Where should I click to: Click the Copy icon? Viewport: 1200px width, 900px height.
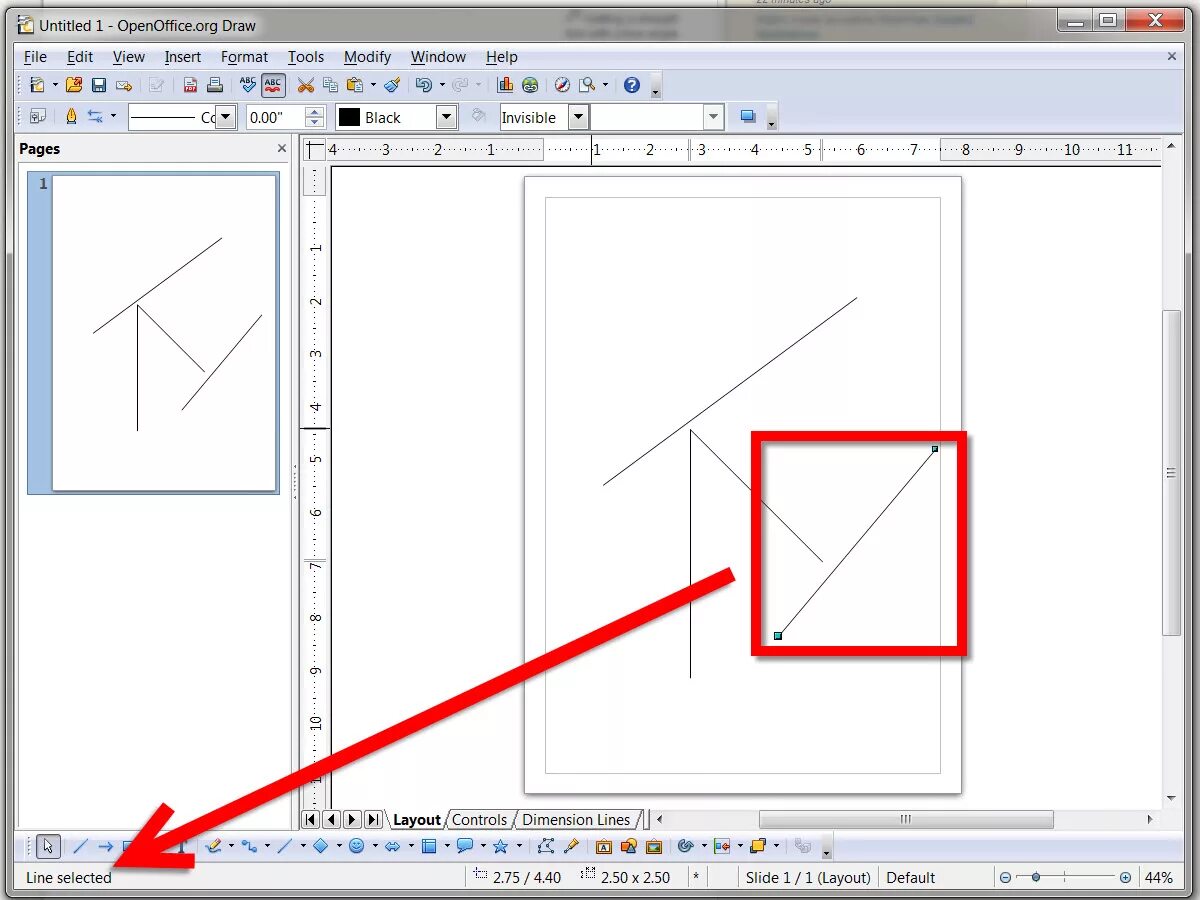point(330,86)
